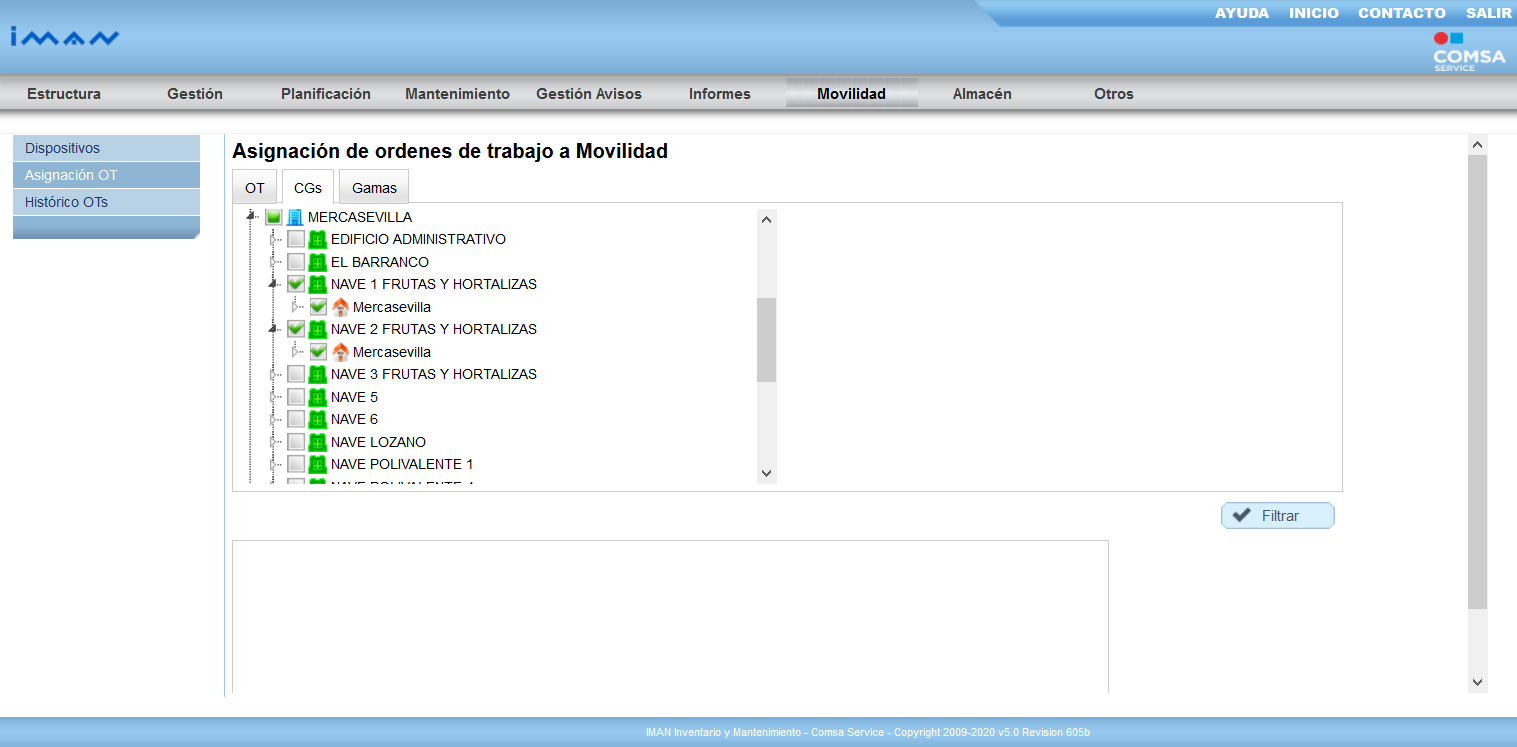Screen dimensions: 1517x747
Task: Click the green icon beside NAVE 5
Action: pos(318,397)
